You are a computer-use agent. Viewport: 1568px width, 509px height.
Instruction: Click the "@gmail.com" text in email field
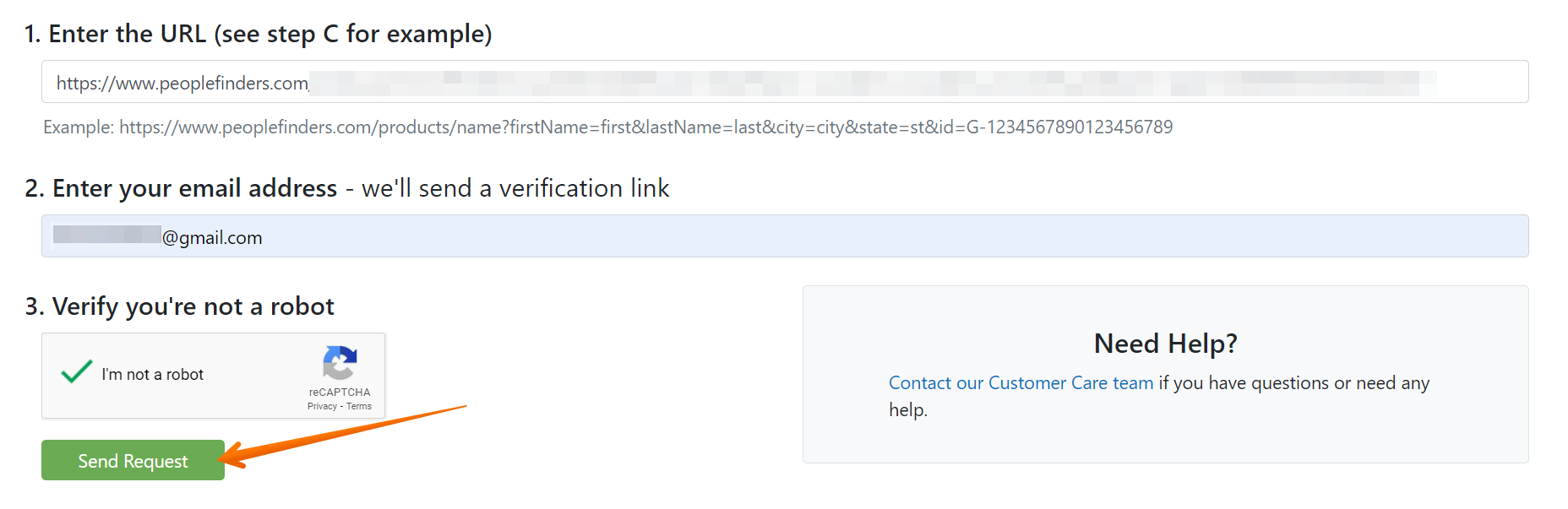click(212, 238)
